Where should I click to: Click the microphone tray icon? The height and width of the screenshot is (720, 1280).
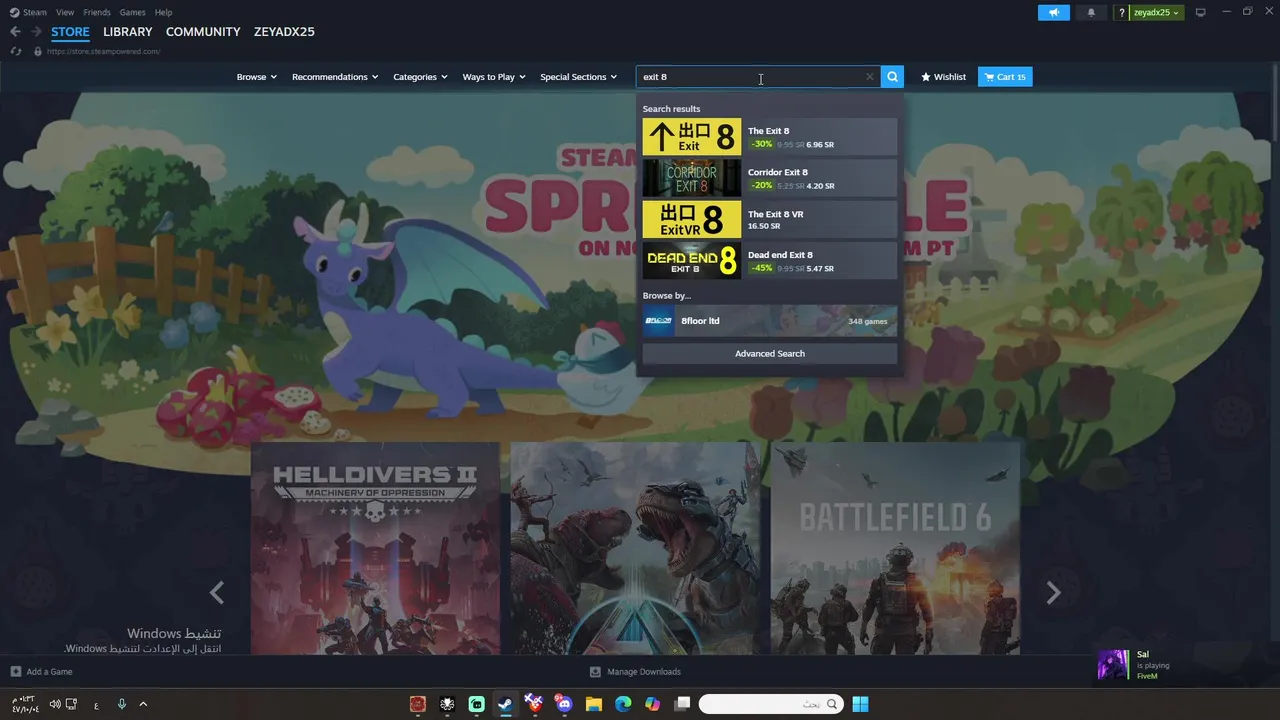click(x=122, y=704)
